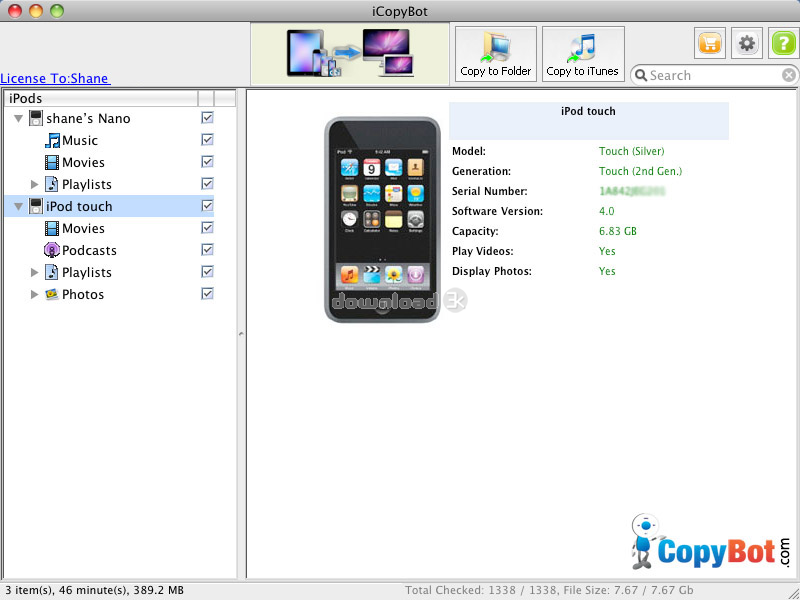The width and height of the screenshot is (800, 600).
Task: Open settings with the gear icon
Action: pyautogui.click(x=746, y=43)
